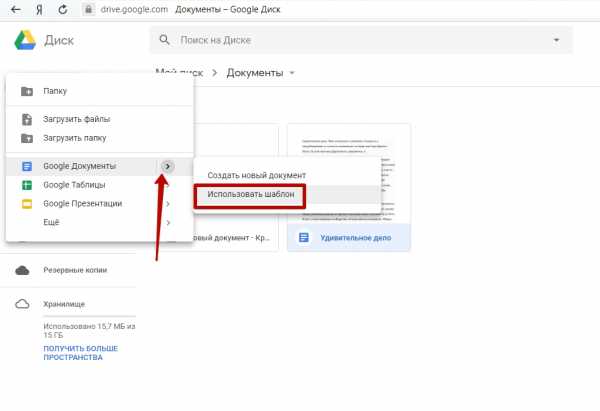This screenshot has height=411, width=600.
Task: Click 'Использовано 15,7 МБ из 15 ГБ' text
Action: coord(89,331)
